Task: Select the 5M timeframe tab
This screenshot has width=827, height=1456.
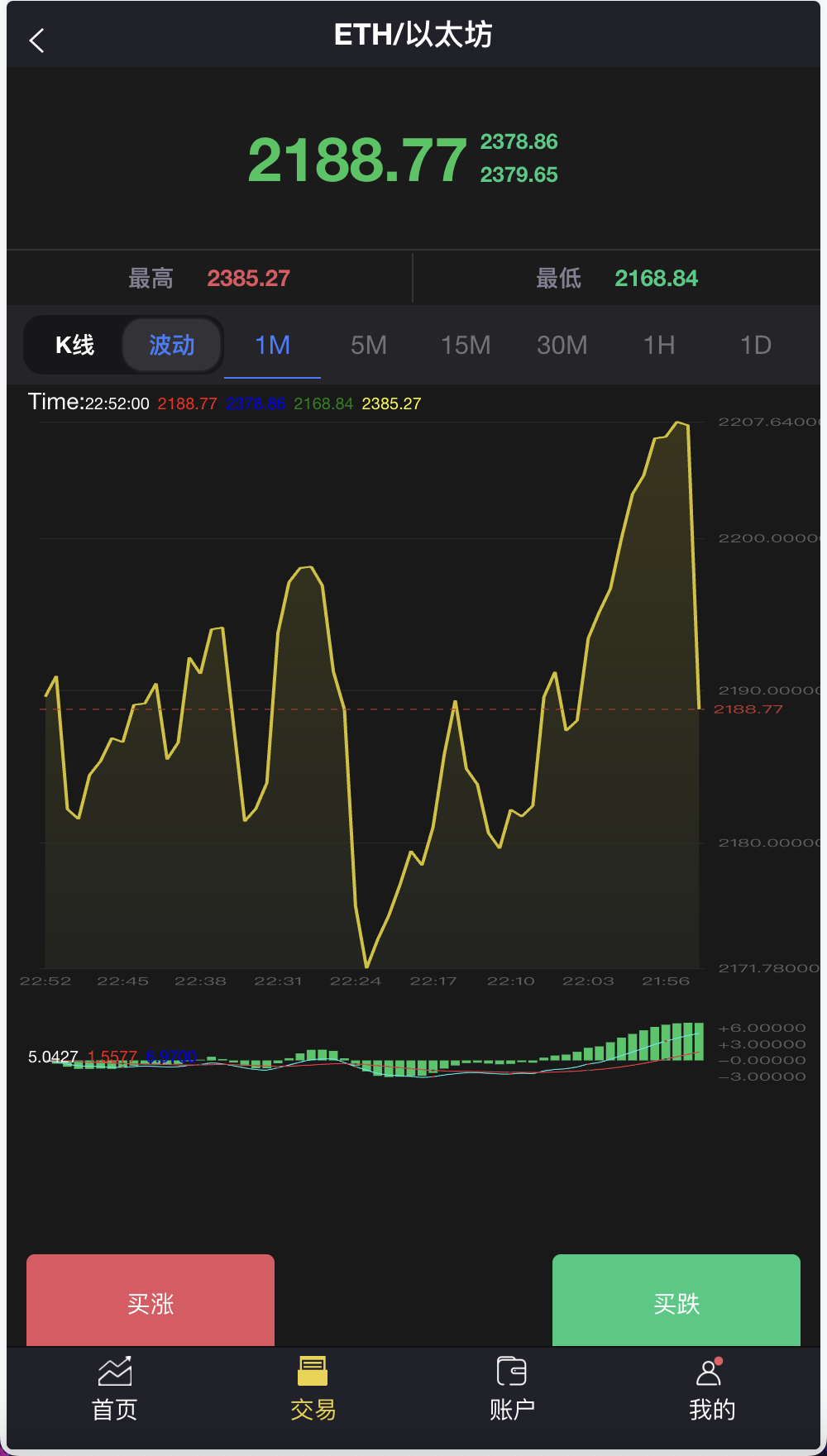Action: pyautogui.click(x=369, y=345)
